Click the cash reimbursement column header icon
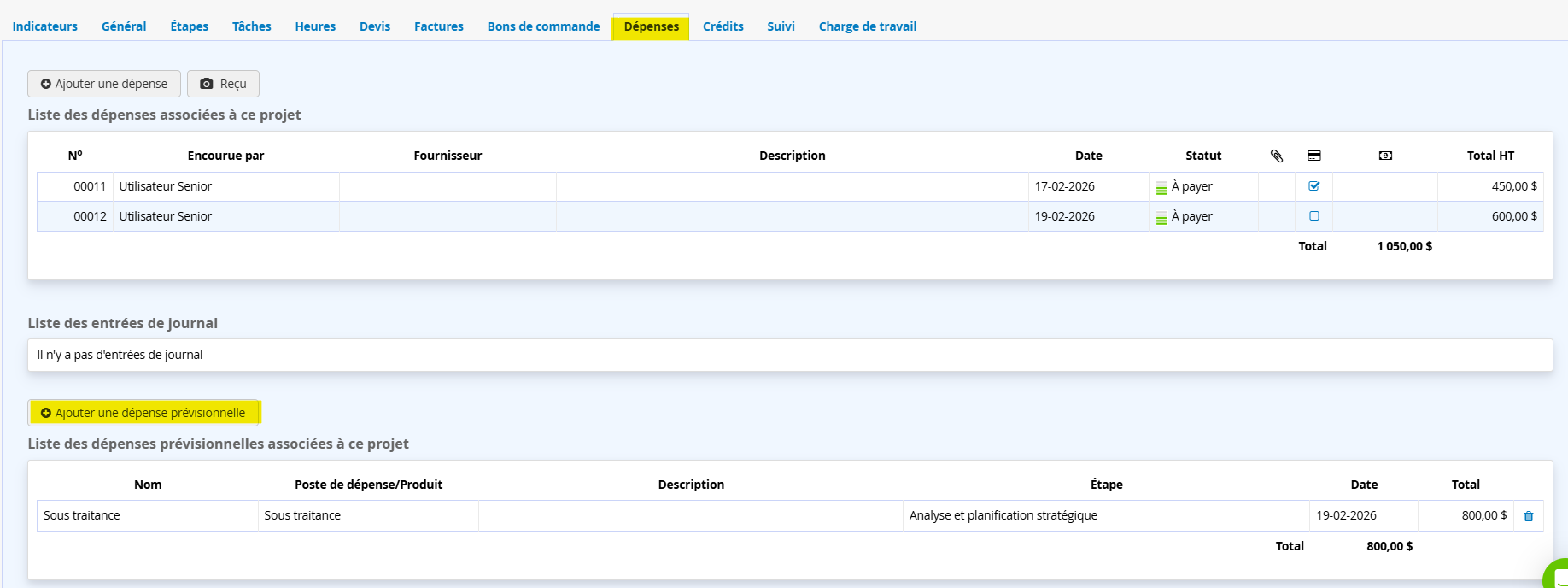Screen dimensions: 1568x588 point(1385,156)
